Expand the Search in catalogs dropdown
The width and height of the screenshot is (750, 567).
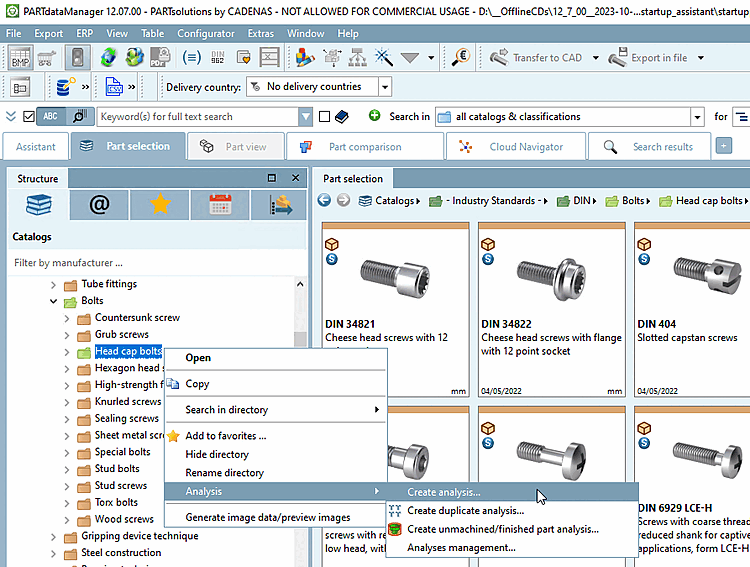(700, 117)
